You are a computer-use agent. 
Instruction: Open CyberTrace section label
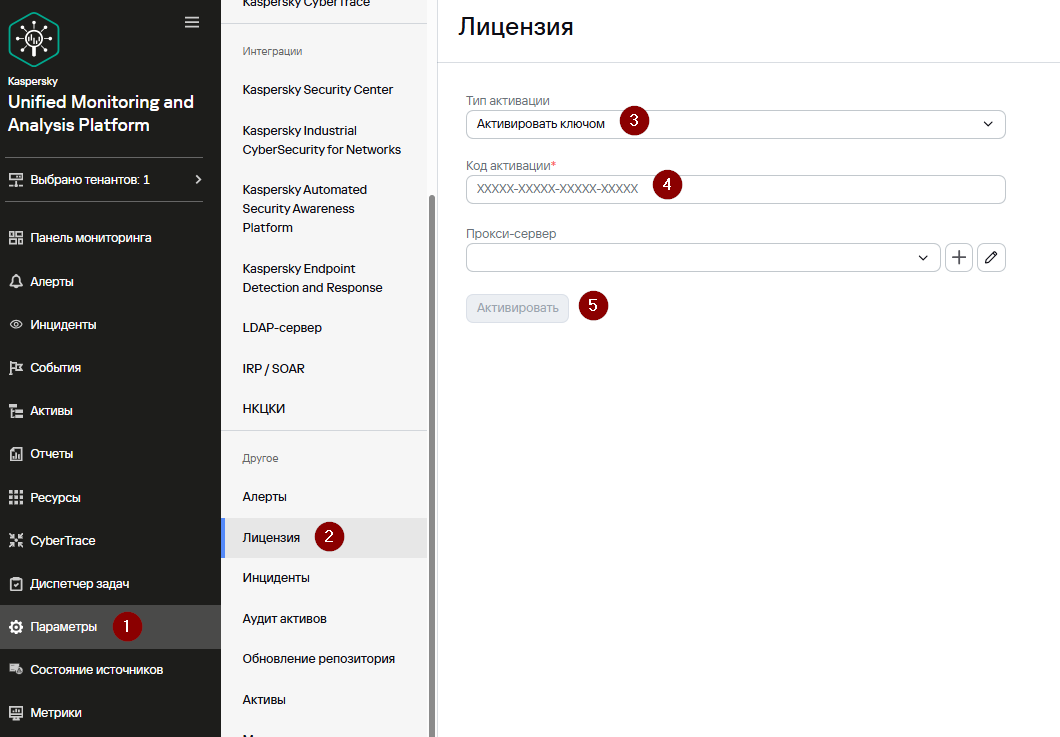pos(63,541)
